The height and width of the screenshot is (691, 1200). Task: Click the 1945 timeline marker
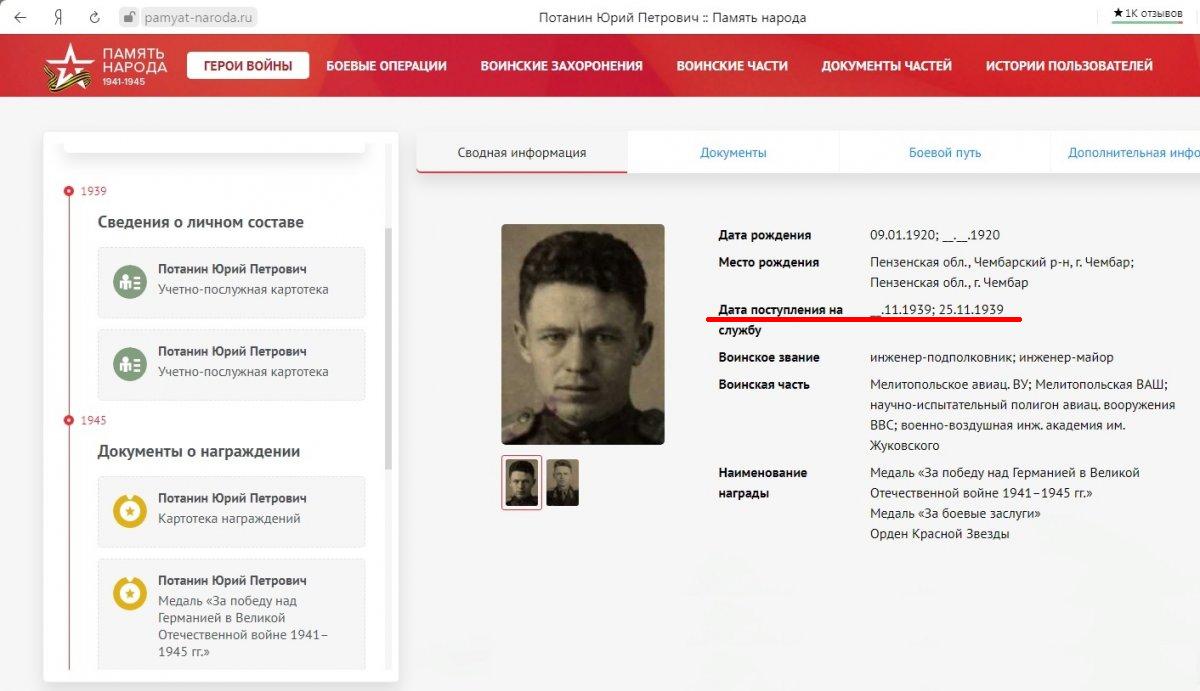point(69,421)
